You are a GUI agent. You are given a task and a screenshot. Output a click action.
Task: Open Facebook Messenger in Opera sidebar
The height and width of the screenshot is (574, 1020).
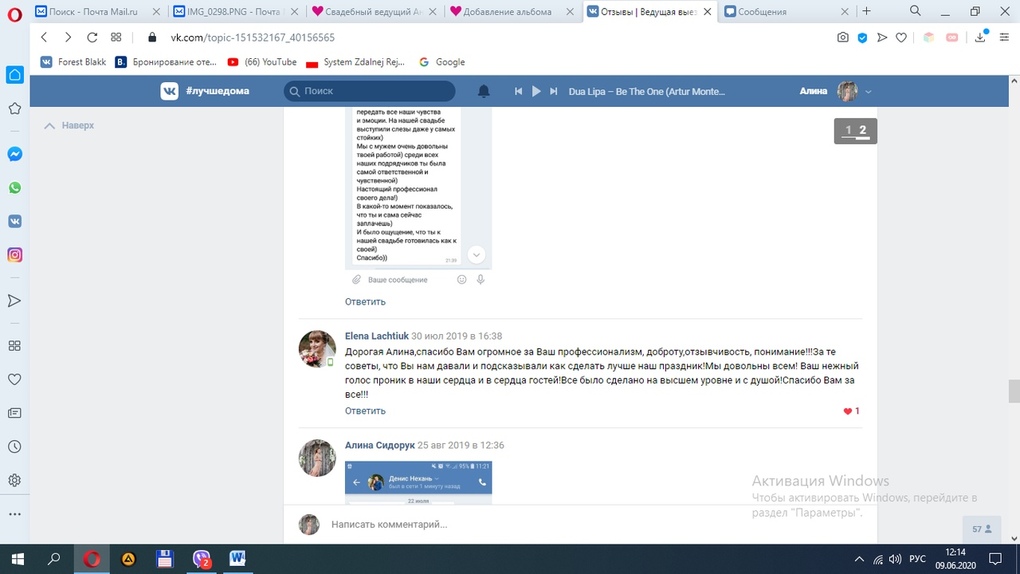[x=15, y=154]
